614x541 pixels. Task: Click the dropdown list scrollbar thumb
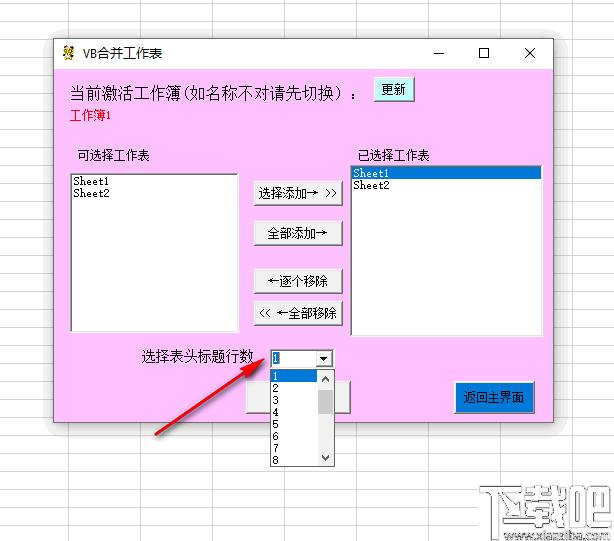coord(325,402)
